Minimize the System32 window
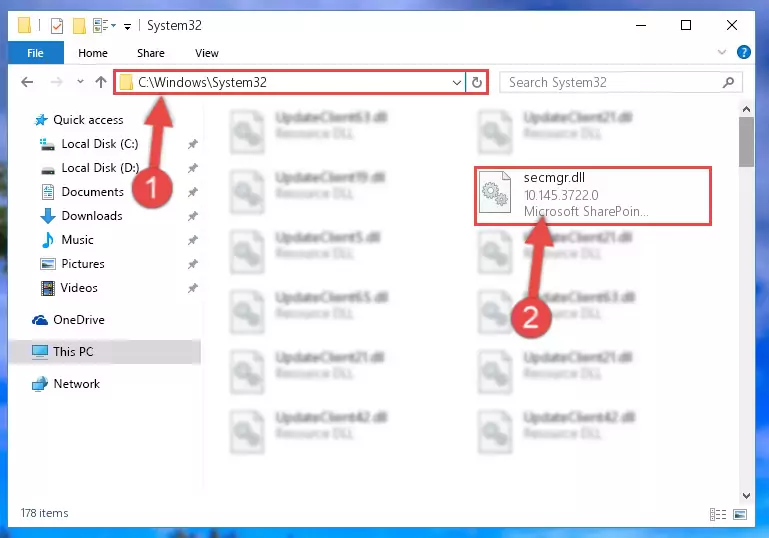This screenshot has width=769, height=538. 641,25
